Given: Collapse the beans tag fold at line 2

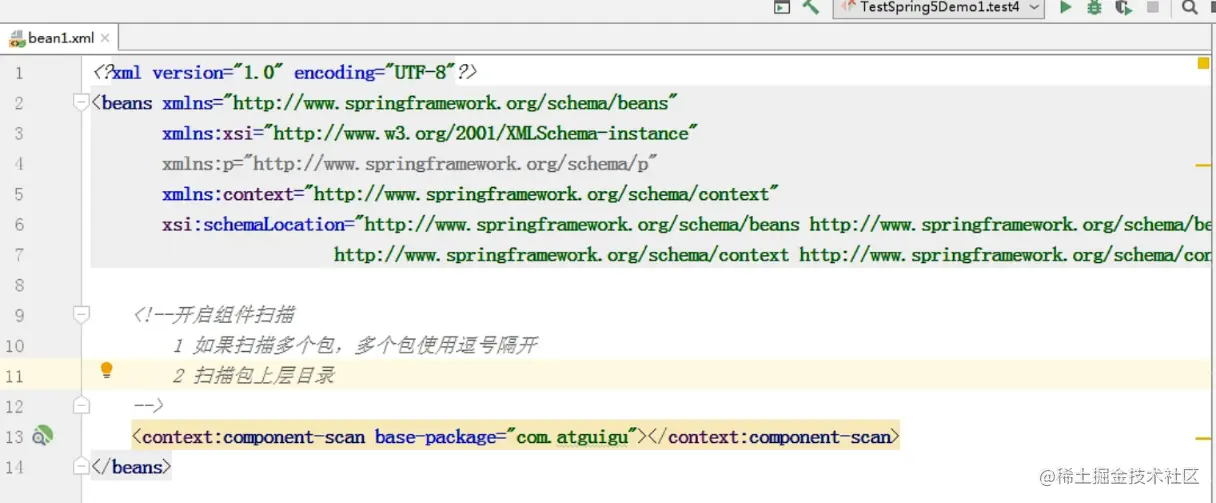Looking at the screenshot, I should [x=81, y=102].
